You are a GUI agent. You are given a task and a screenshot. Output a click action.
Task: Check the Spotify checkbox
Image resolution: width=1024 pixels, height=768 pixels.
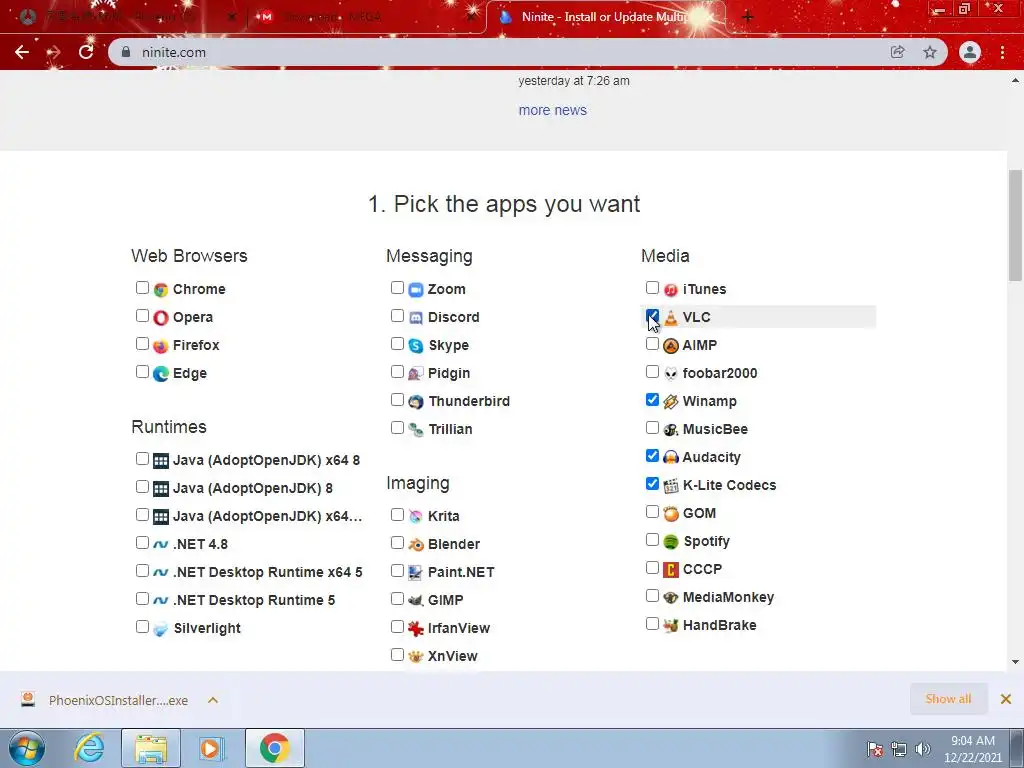point(652,540)
